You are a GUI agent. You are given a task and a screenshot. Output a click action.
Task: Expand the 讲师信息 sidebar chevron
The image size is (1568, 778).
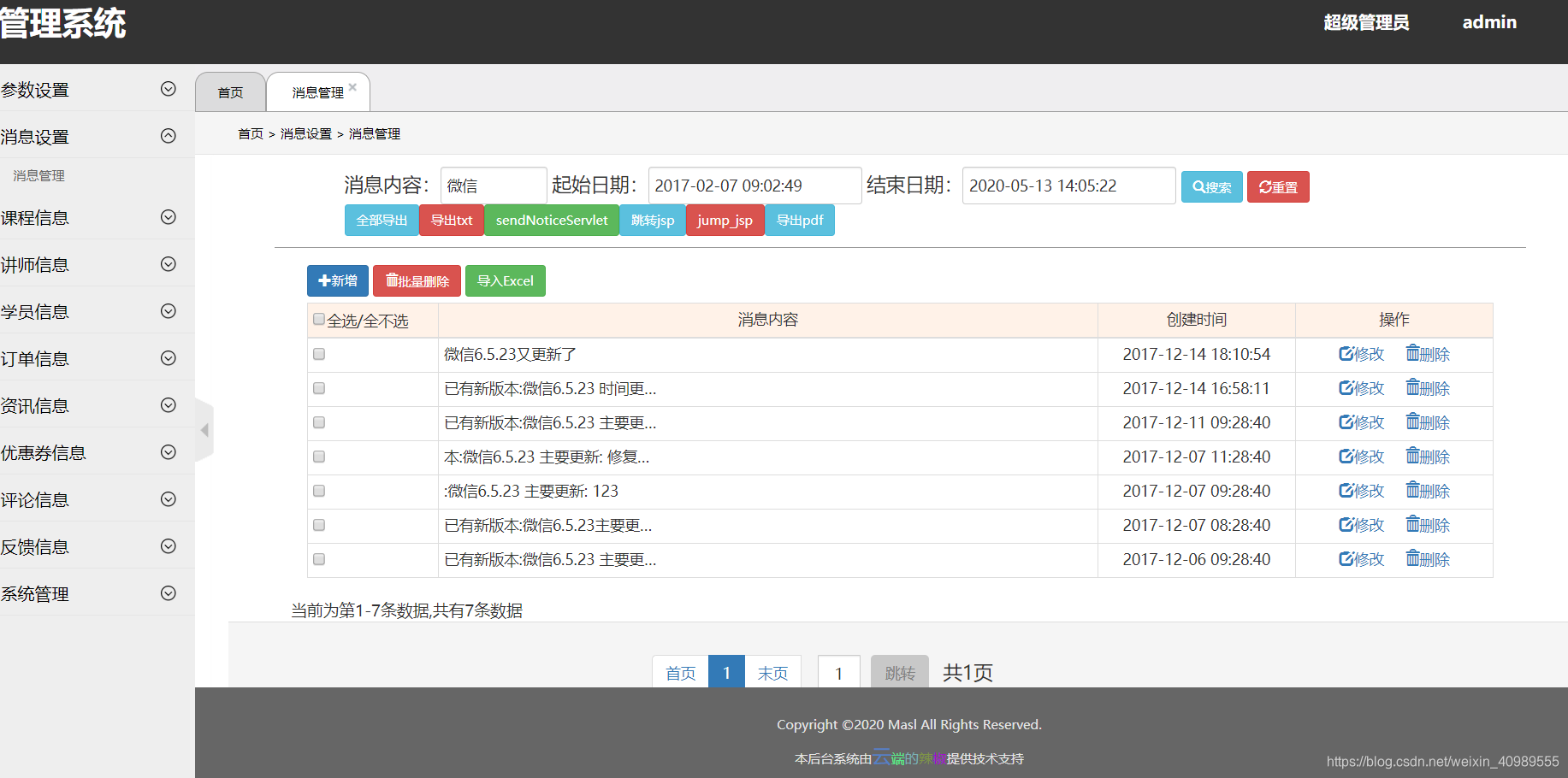click(x=169, y=264)
